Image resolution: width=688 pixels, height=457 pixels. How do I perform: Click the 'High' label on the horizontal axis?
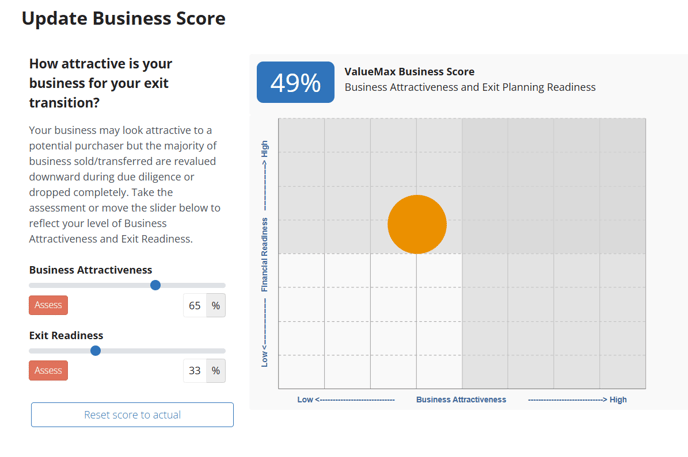click(617, 399)
